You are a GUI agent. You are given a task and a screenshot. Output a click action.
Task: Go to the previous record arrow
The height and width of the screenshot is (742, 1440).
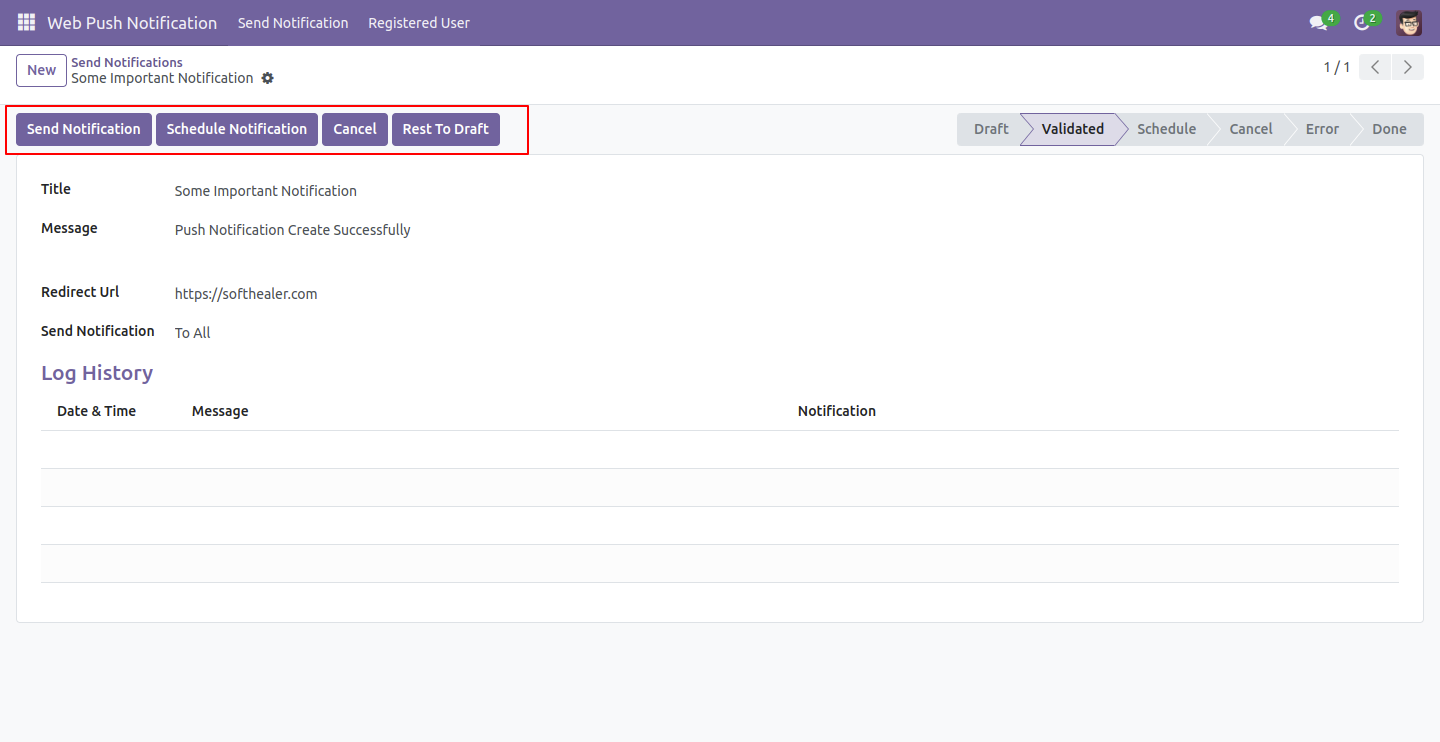click(1377, 68)
